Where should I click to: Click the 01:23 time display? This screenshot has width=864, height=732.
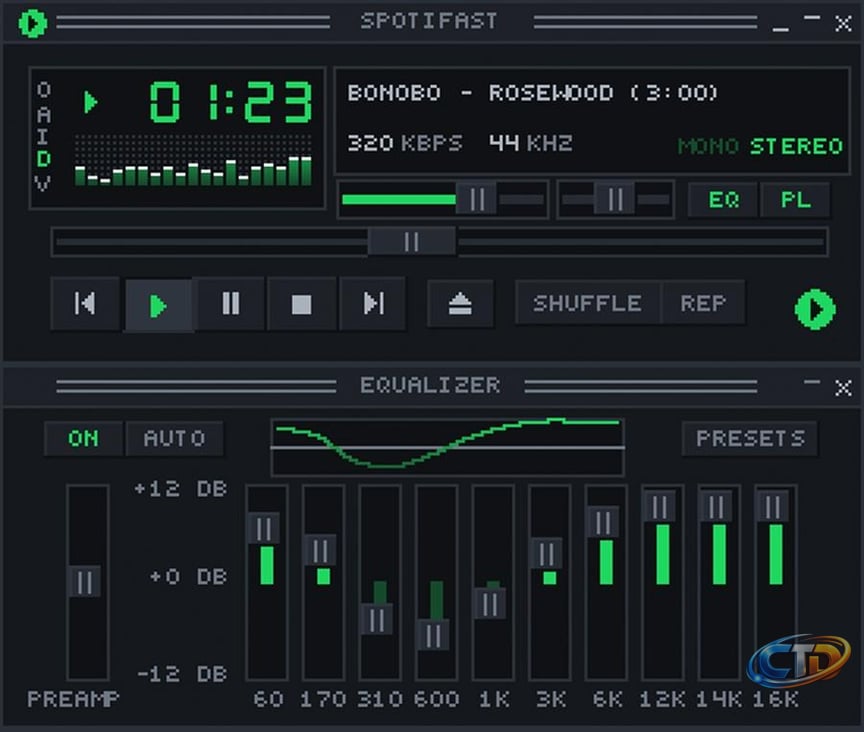pyautogui.click(x=231, y=102)
